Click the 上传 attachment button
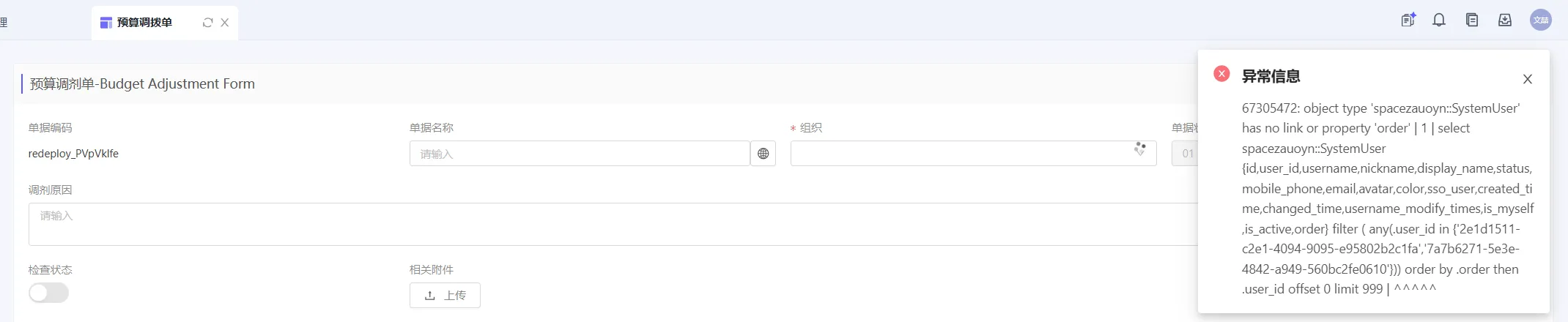The height and width of the screenshot is (322, 1568). (x=445, y=296)
